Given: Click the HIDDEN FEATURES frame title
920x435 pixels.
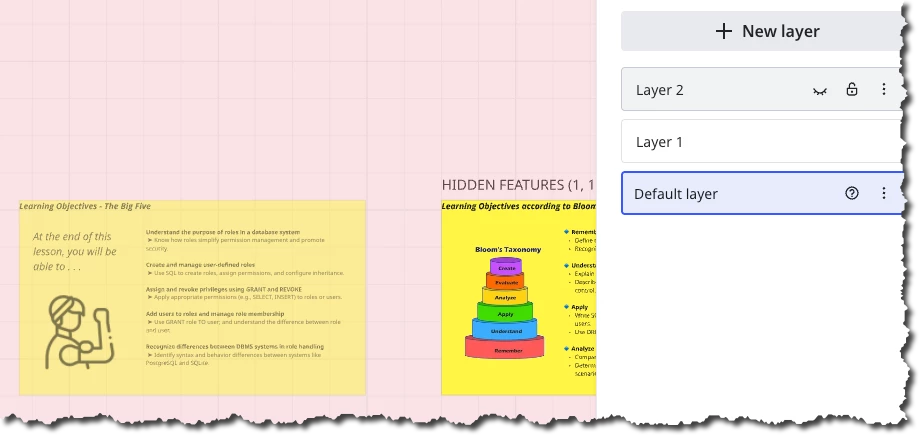Looking at the screenshot, I should pyautogui.click(x=519, y=185).
